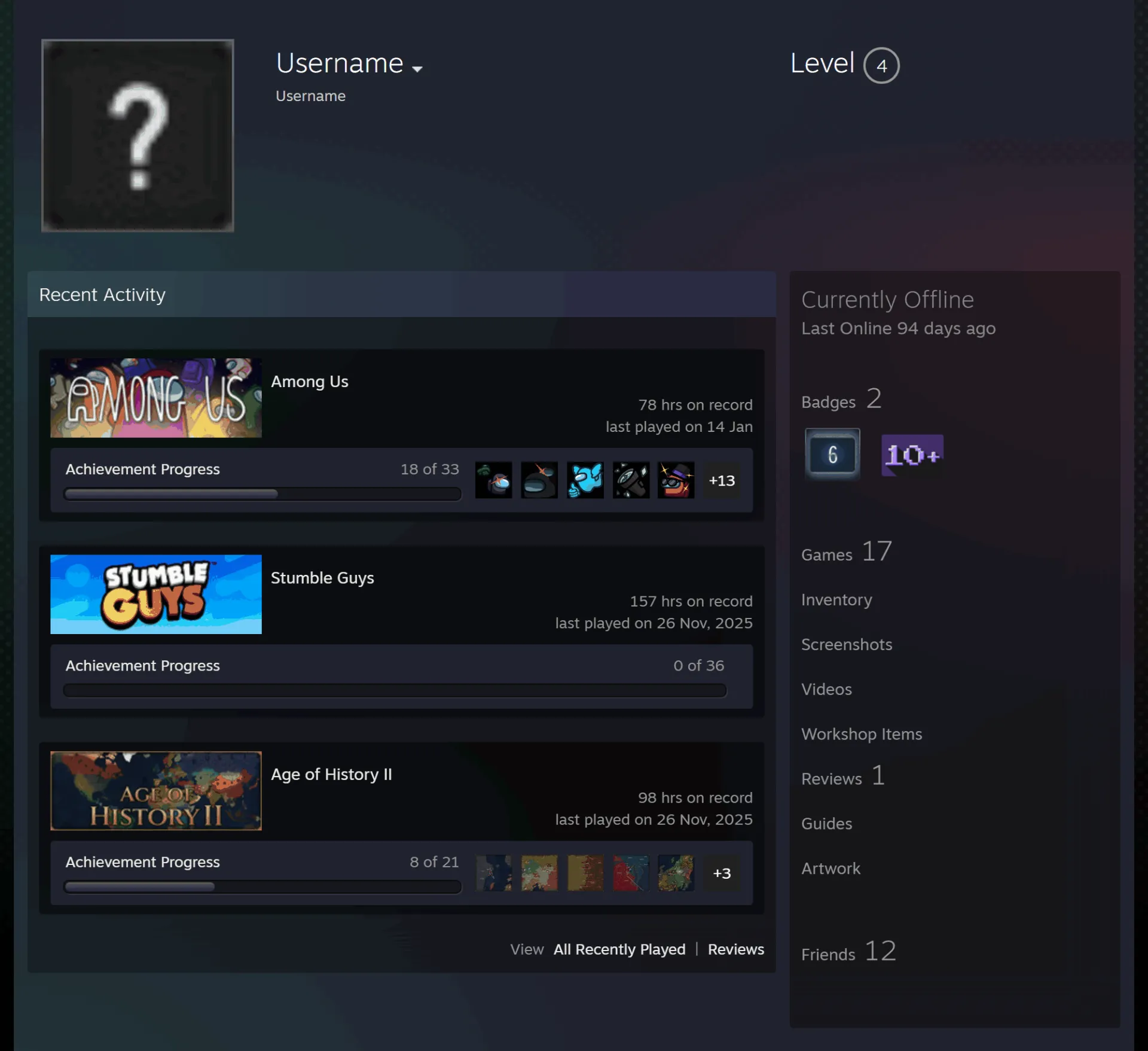The image size is (1148, 1051).
Task: Select fifth Age of History II achievement icon
Action: coord(676,873)
